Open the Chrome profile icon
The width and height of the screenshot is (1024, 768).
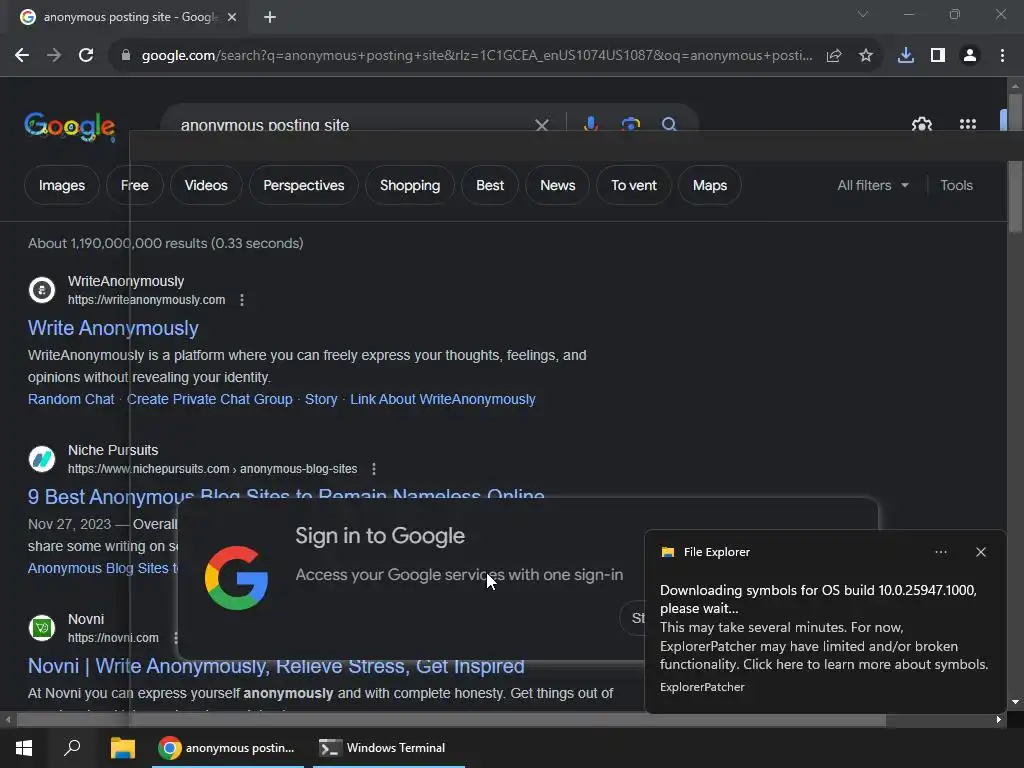[x=970, y=56]
